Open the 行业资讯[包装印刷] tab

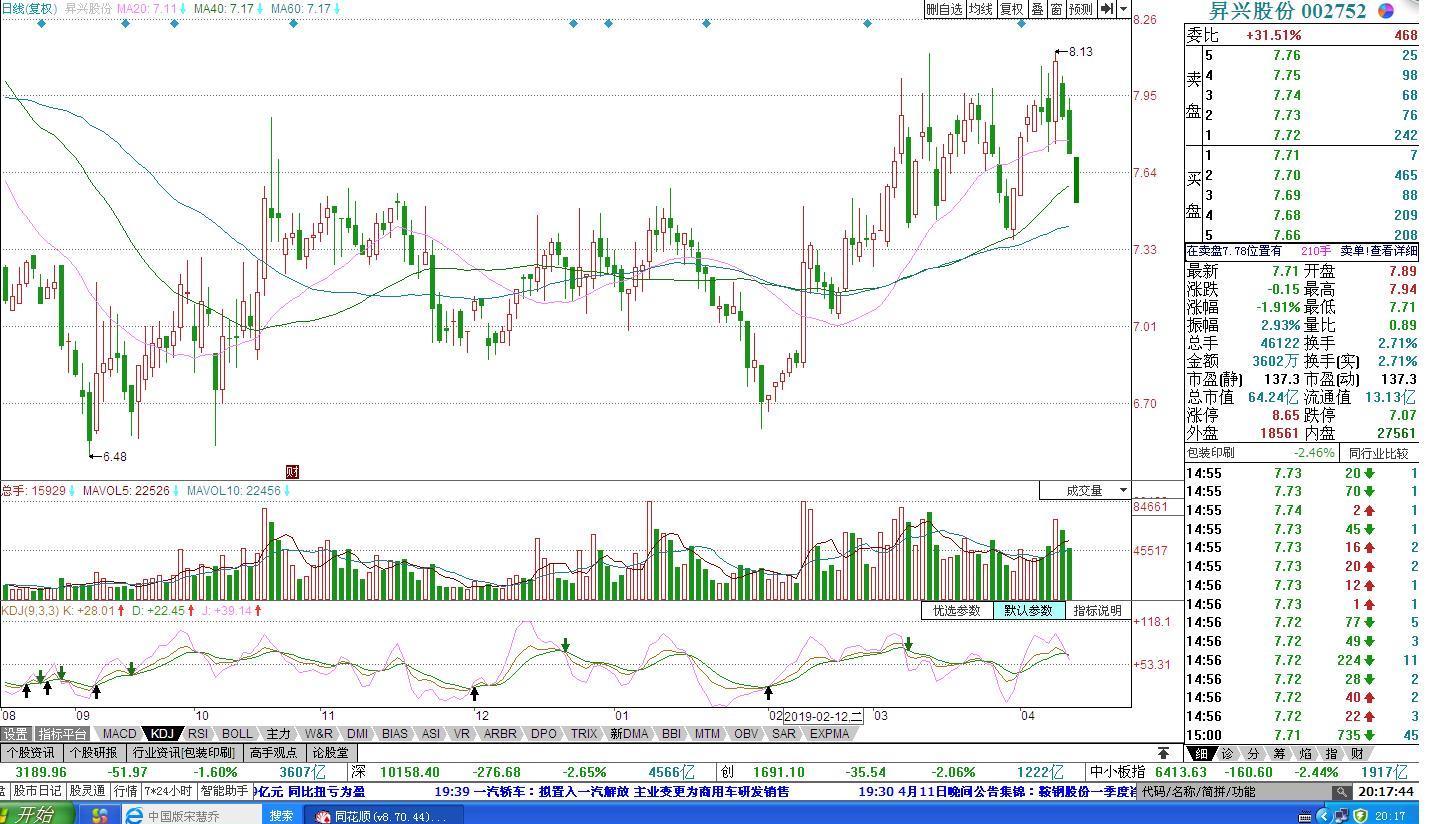tap(183, 753)
